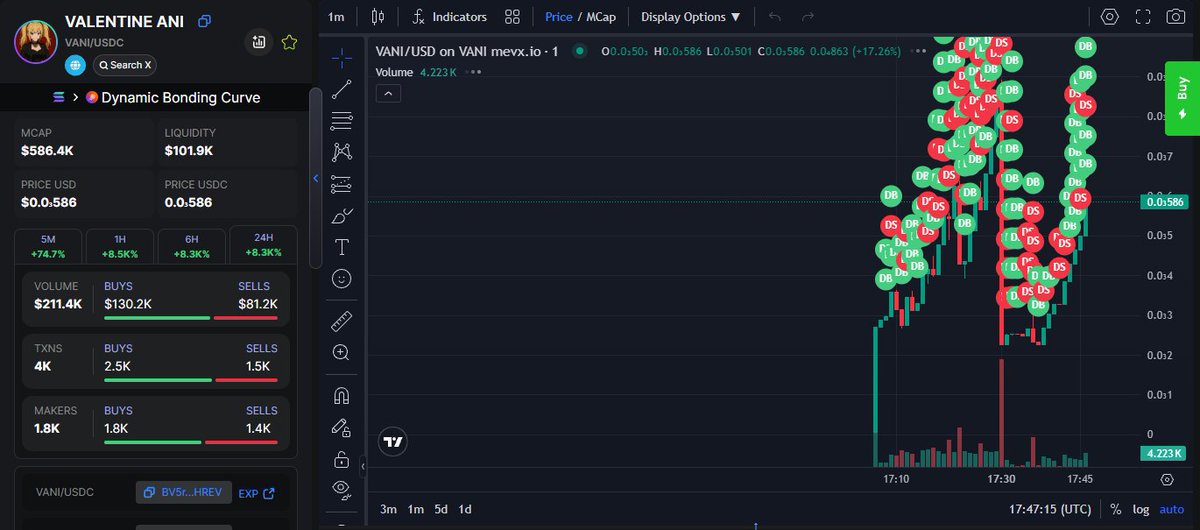Redo the last chart action
This screenshot has width=1200, height=530.
click(x=807, y=17)
